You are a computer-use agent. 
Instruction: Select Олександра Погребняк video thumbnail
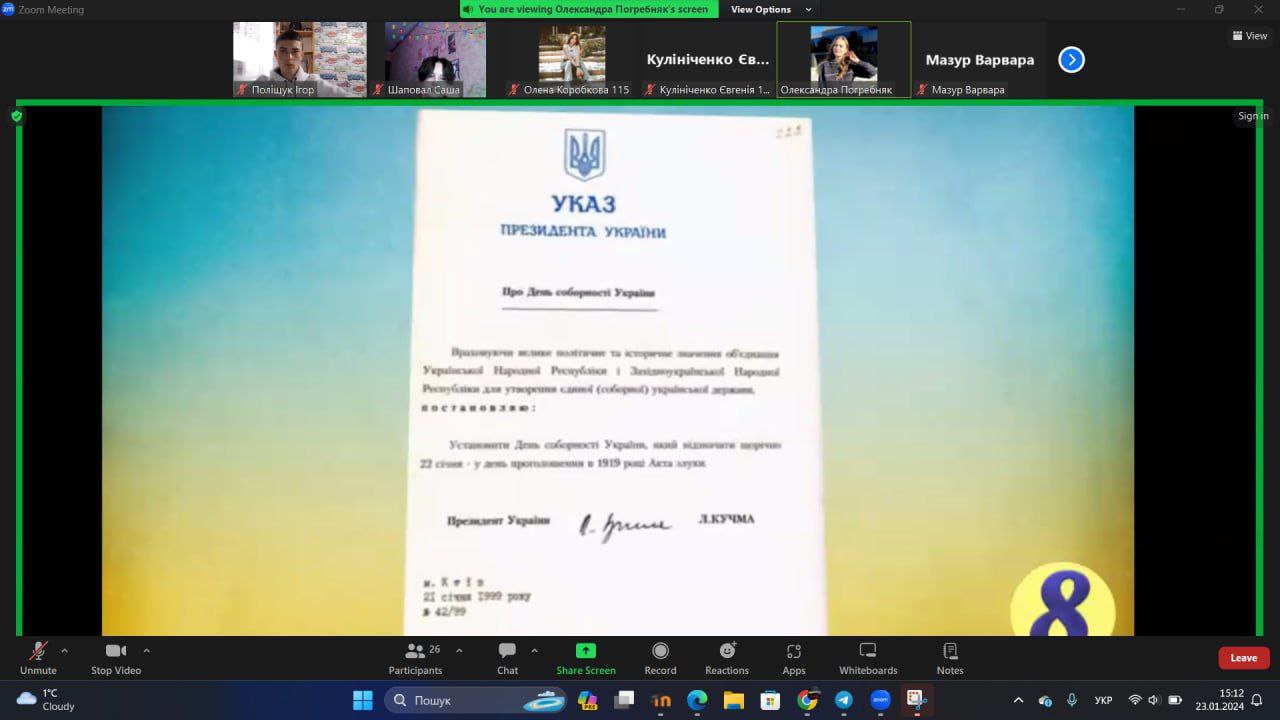[844, 60]
